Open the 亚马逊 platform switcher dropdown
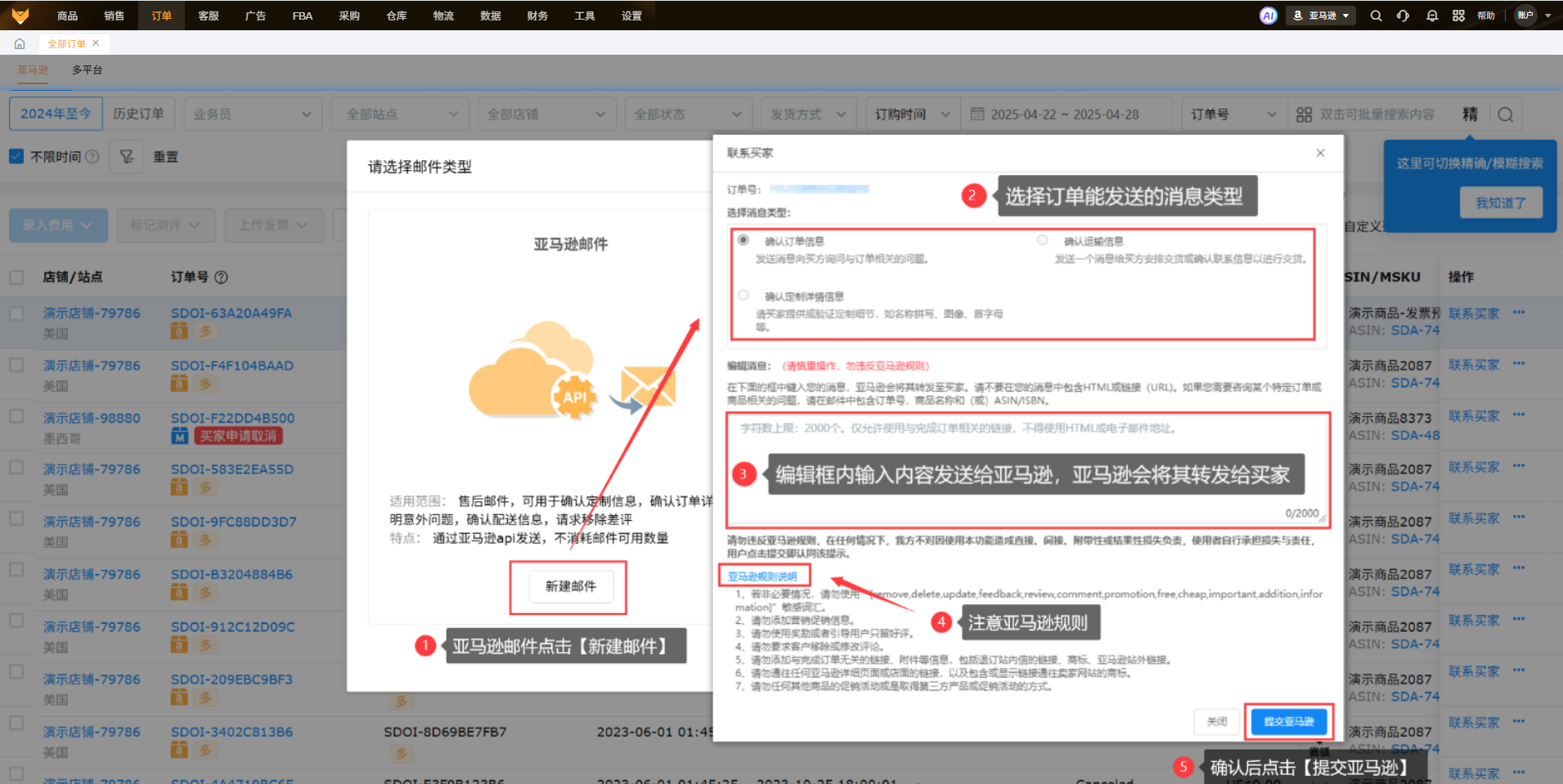This screenshot has height=784, width=1563. [1321, 16]
